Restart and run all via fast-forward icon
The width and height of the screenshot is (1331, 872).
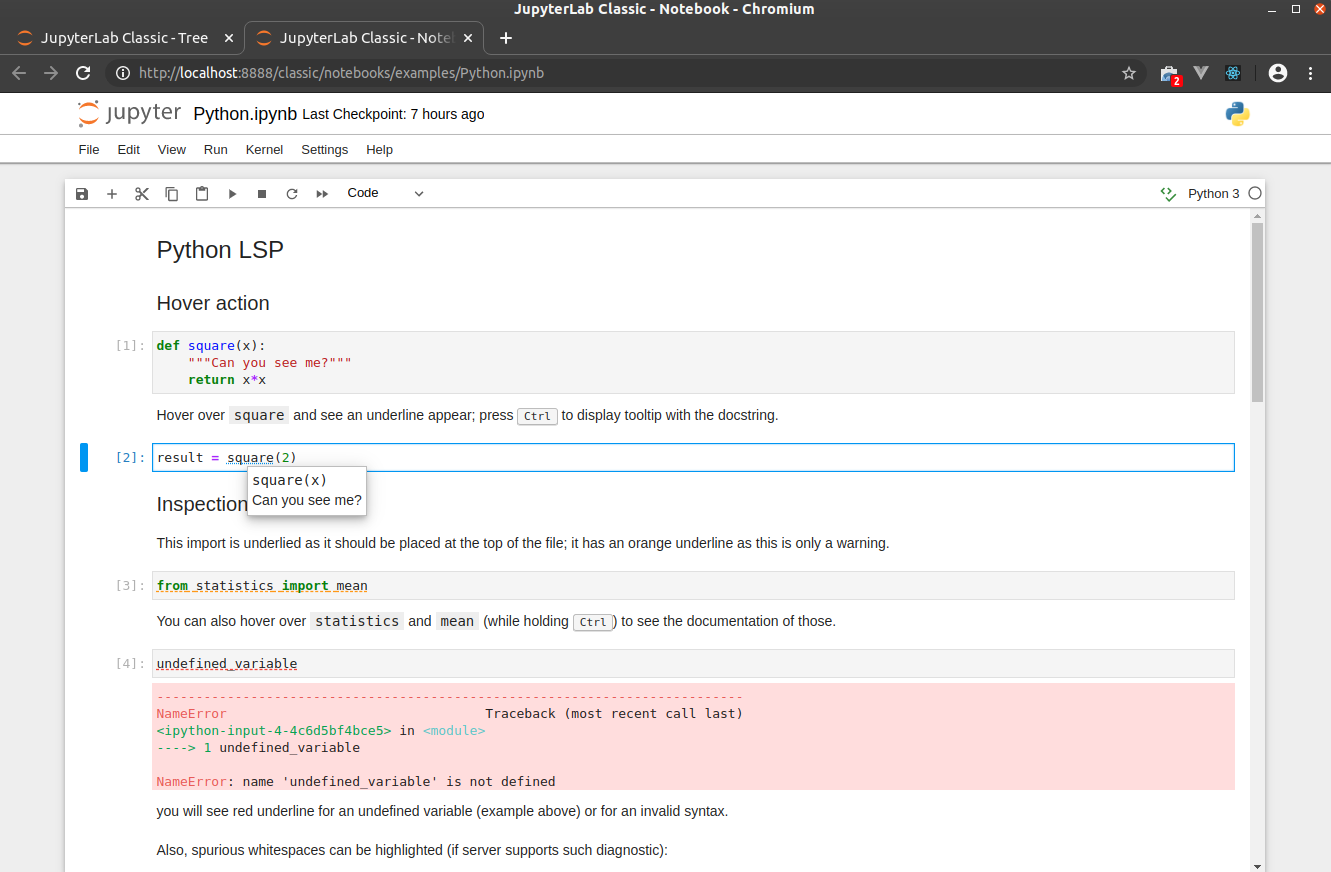(321, 193)
